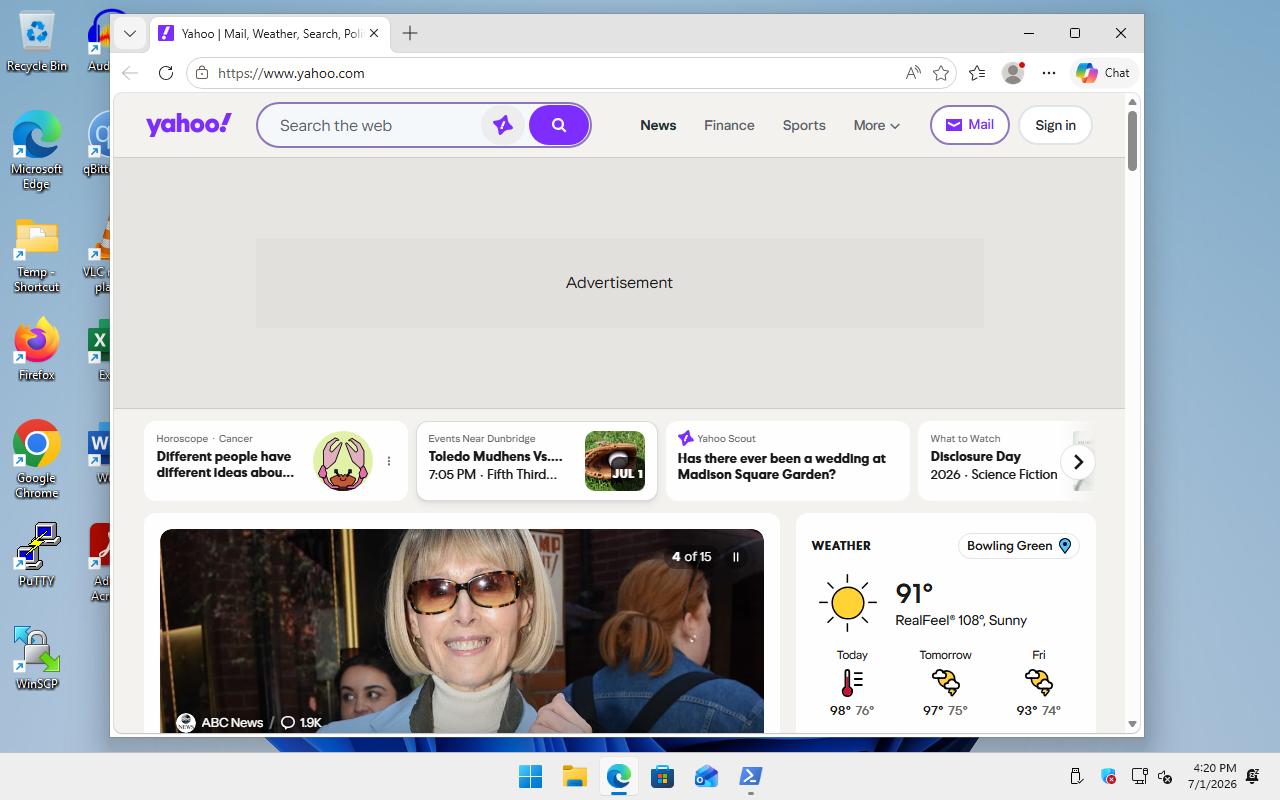This screenshot has height=800, width=1280.
Task: Go to the Sports section
Action: coord(804,125)
